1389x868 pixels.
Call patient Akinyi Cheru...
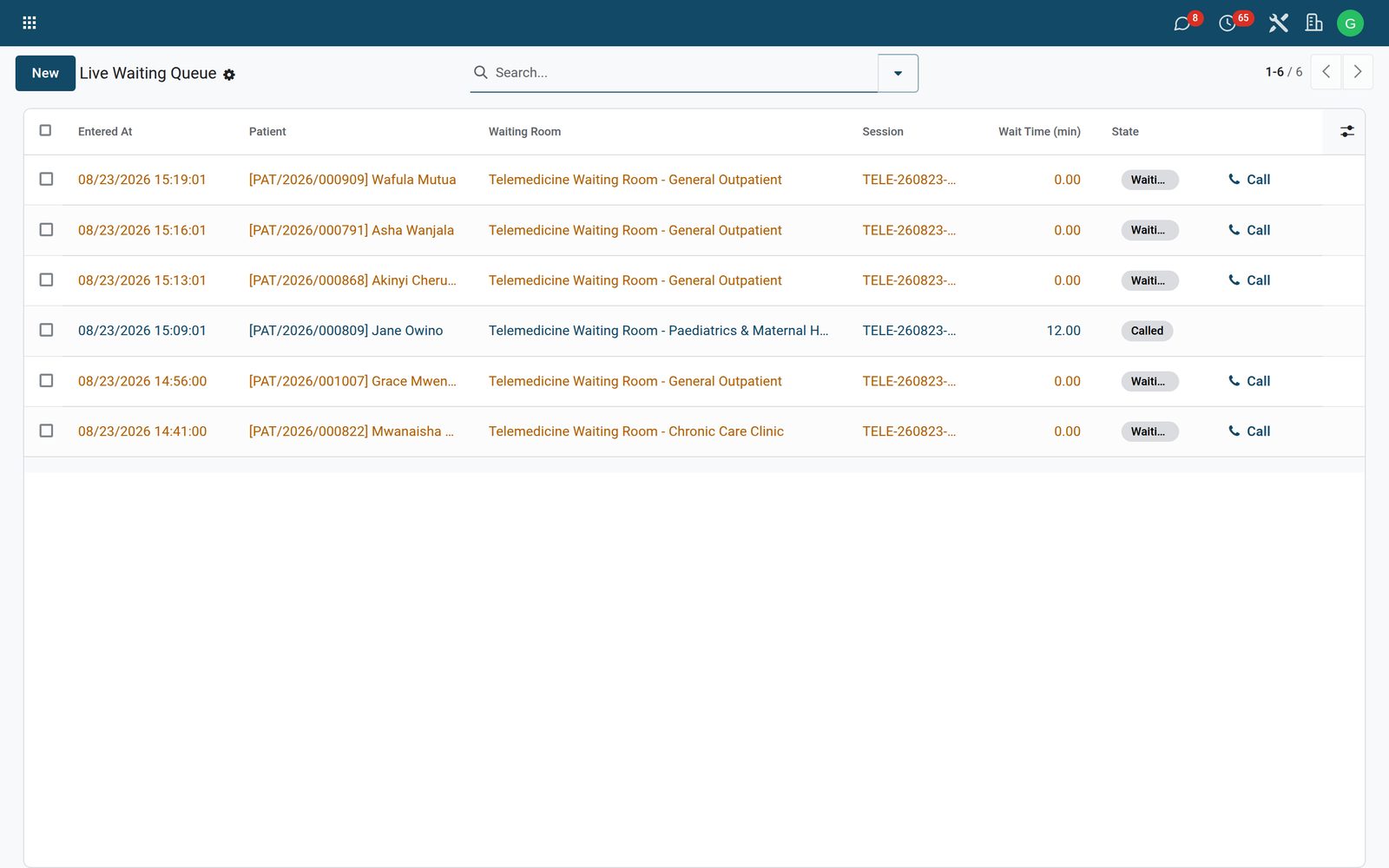click(x=1249, y=280)
